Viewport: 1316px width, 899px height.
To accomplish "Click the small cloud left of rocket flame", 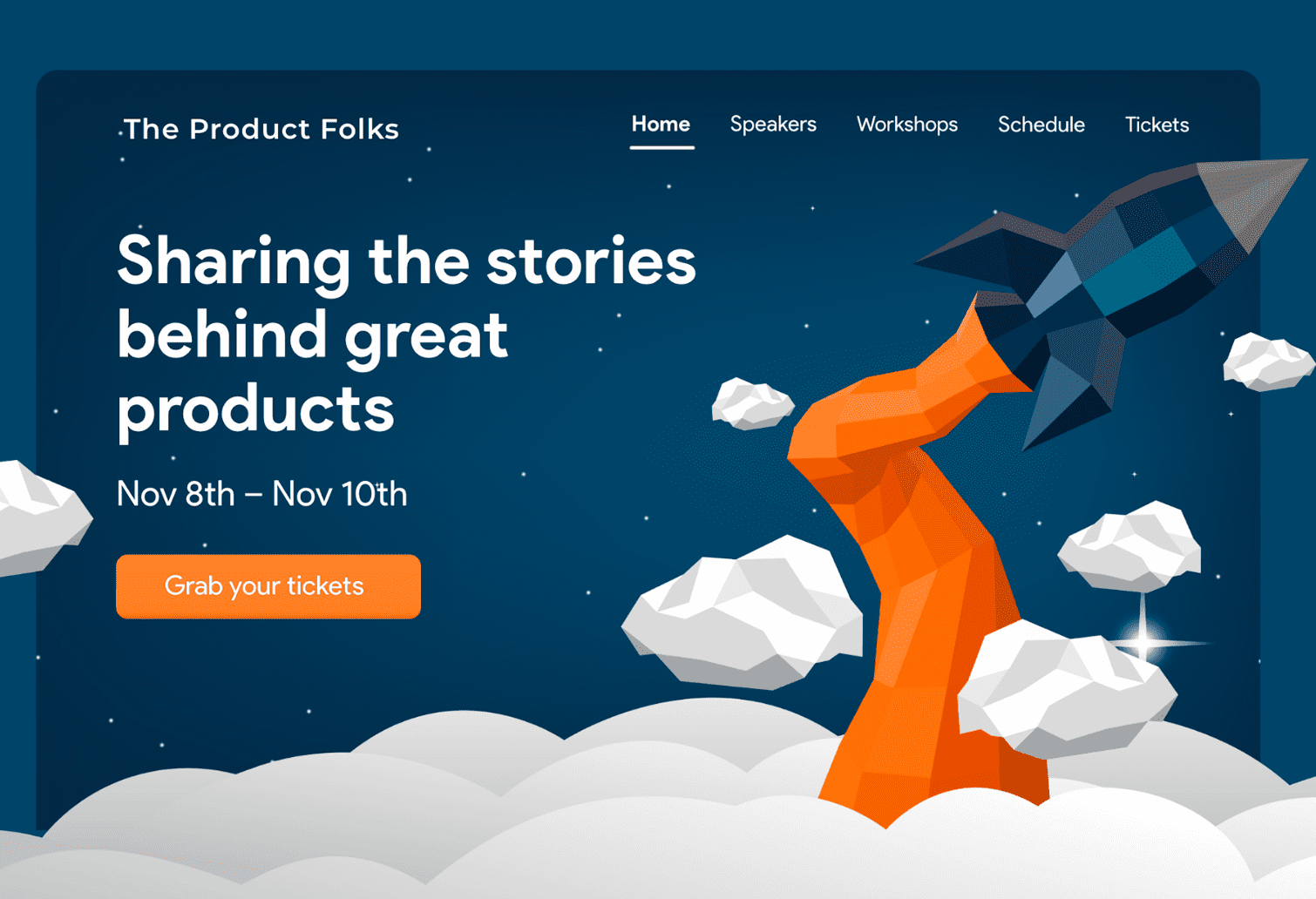I will tap(752, 403).
